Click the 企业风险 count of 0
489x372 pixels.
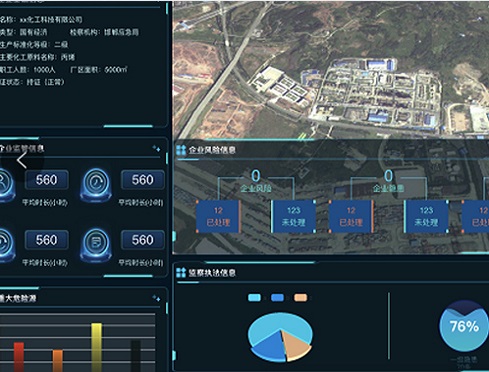[256, 176]
